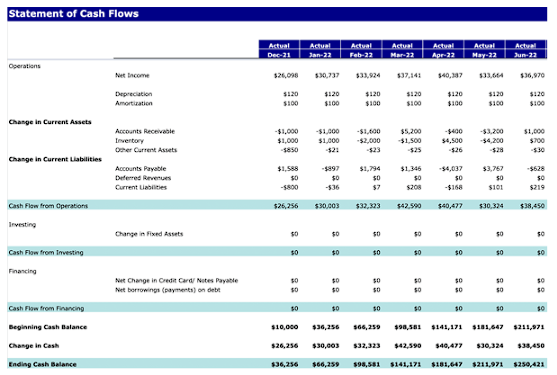Image resolution: width=557 pixels, height=375 pixels.
Task: Click the Accounts Receivable label
Action: coord(145,131)
